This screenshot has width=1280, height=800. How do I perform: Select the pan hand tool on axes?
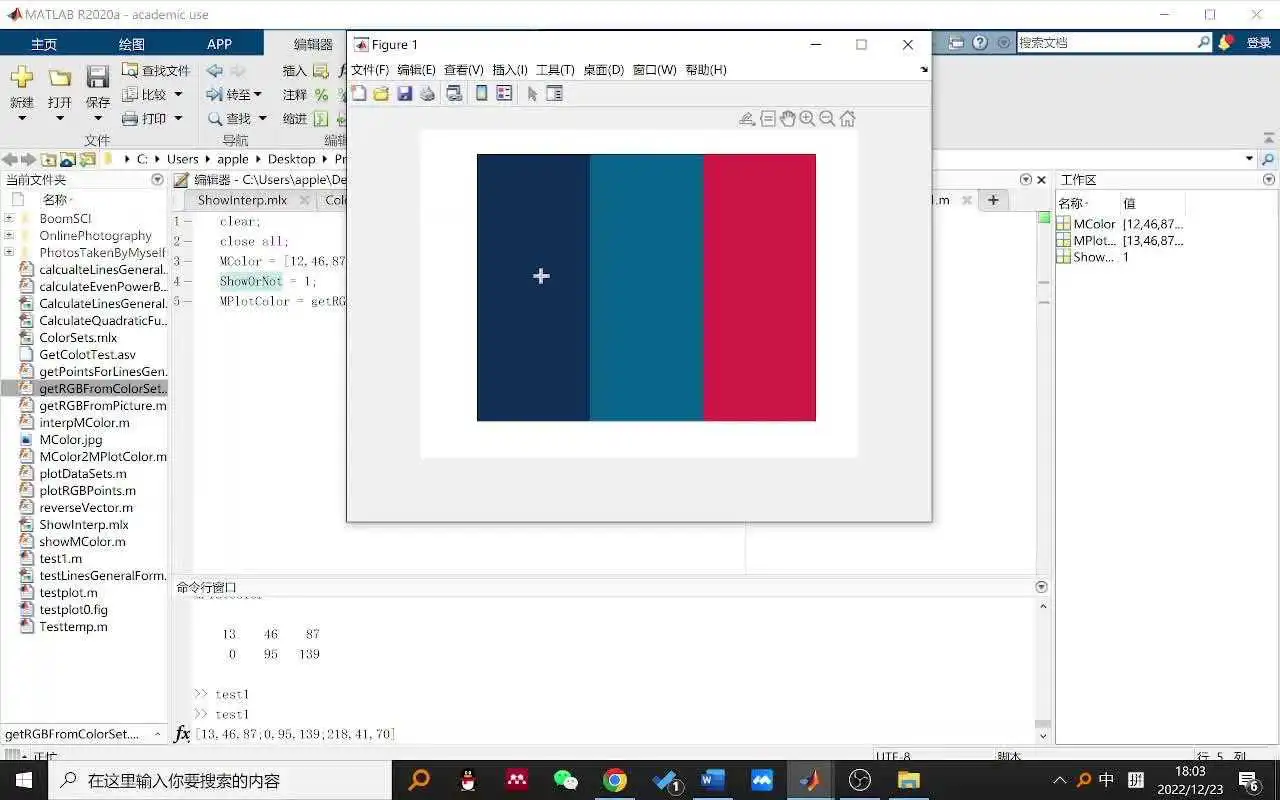(x=787, y=119)
